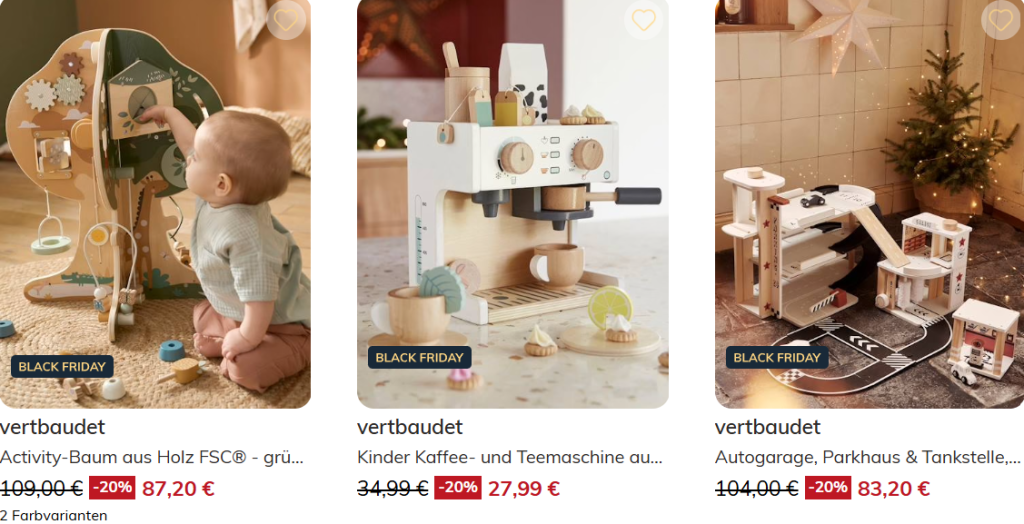Open the Activity-Baum aus Holz FSC product title
The image size is (1024, 524).
point(152,457)
